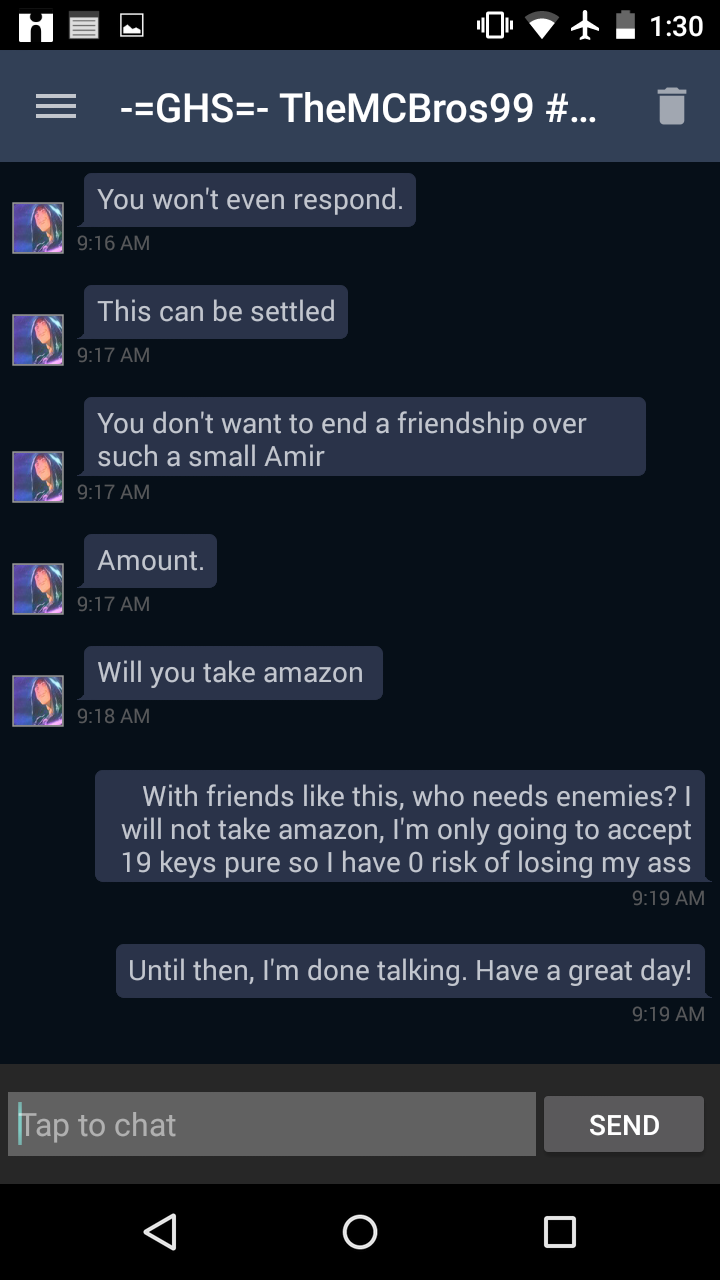
Task: Tap the avatar beside "You won't even respond."
Action: pyautogui.click(x=38, y=228)
